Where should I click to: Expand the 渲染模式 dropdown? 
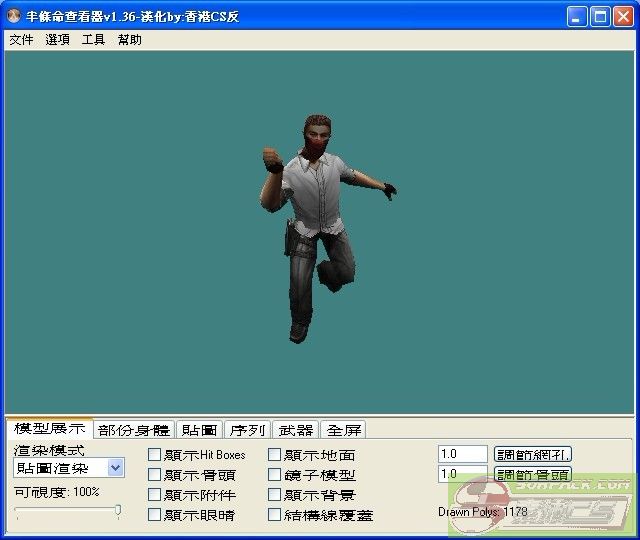(116, 467)
